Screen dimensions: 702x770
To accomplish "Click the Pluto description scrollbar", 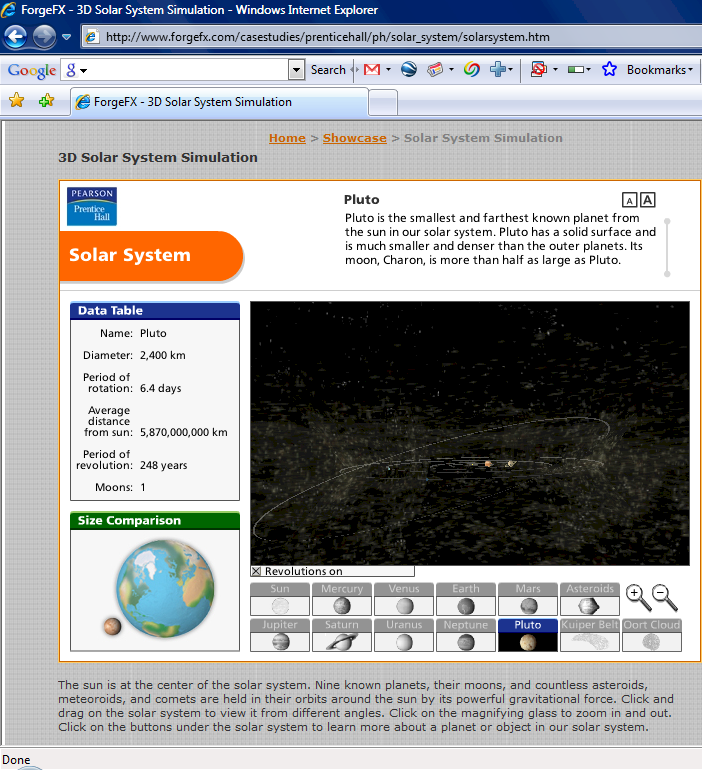I will point(667,248).
